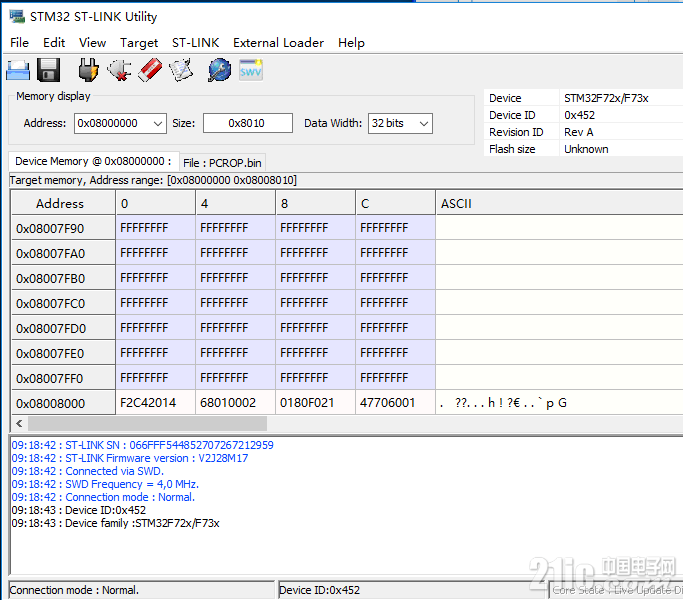This screenshot has width=683, height=600.
Task: Open the File menu
Action: [19, 43]
